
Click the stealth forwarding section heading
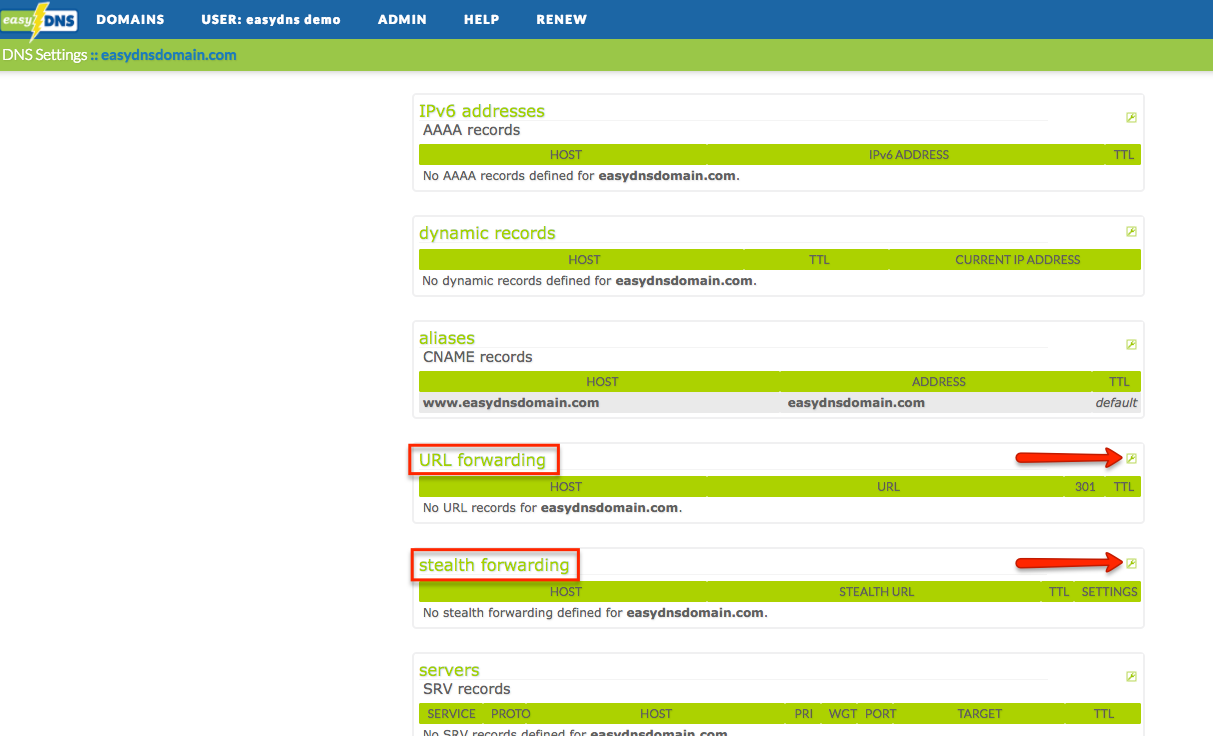pos(494,565)
